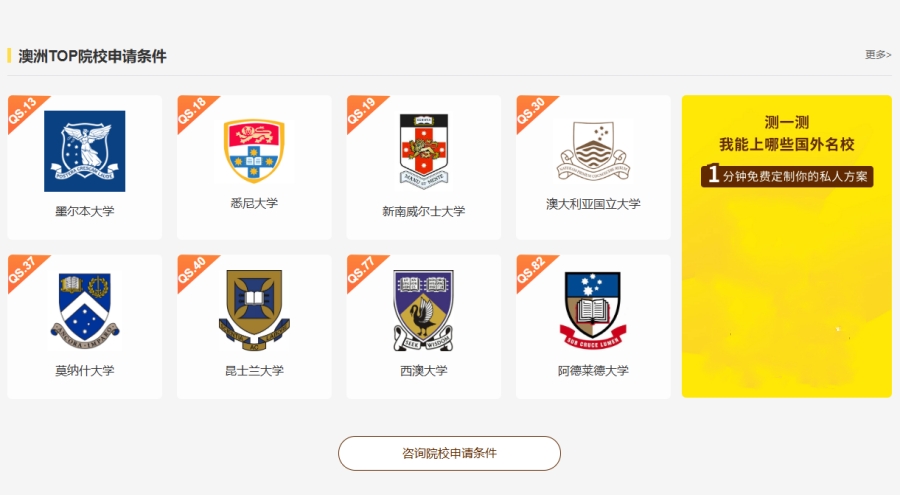Click the QS.82 corner badge on Adelaide card

tap(533, 270)
